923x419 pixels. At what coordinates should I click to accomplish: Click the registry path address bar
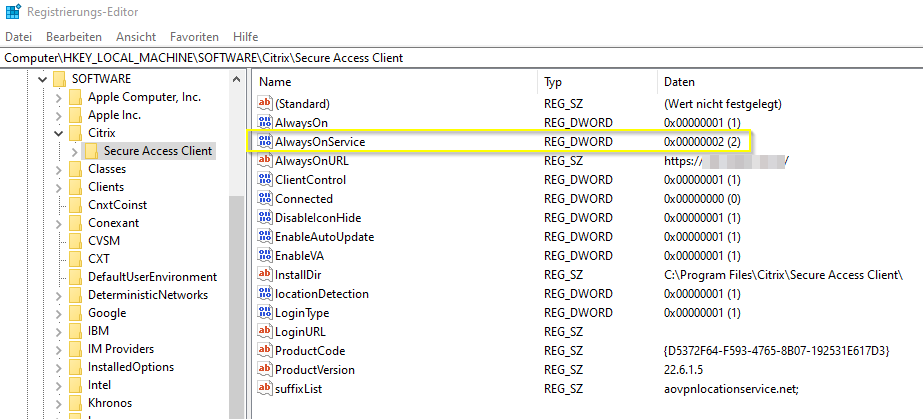coord(462,58)
